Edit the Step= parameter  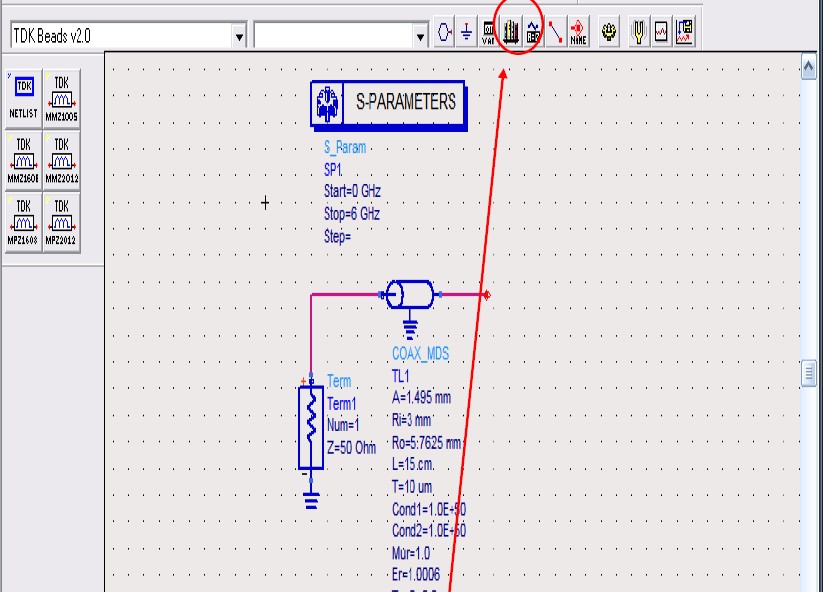coord(337,236)
